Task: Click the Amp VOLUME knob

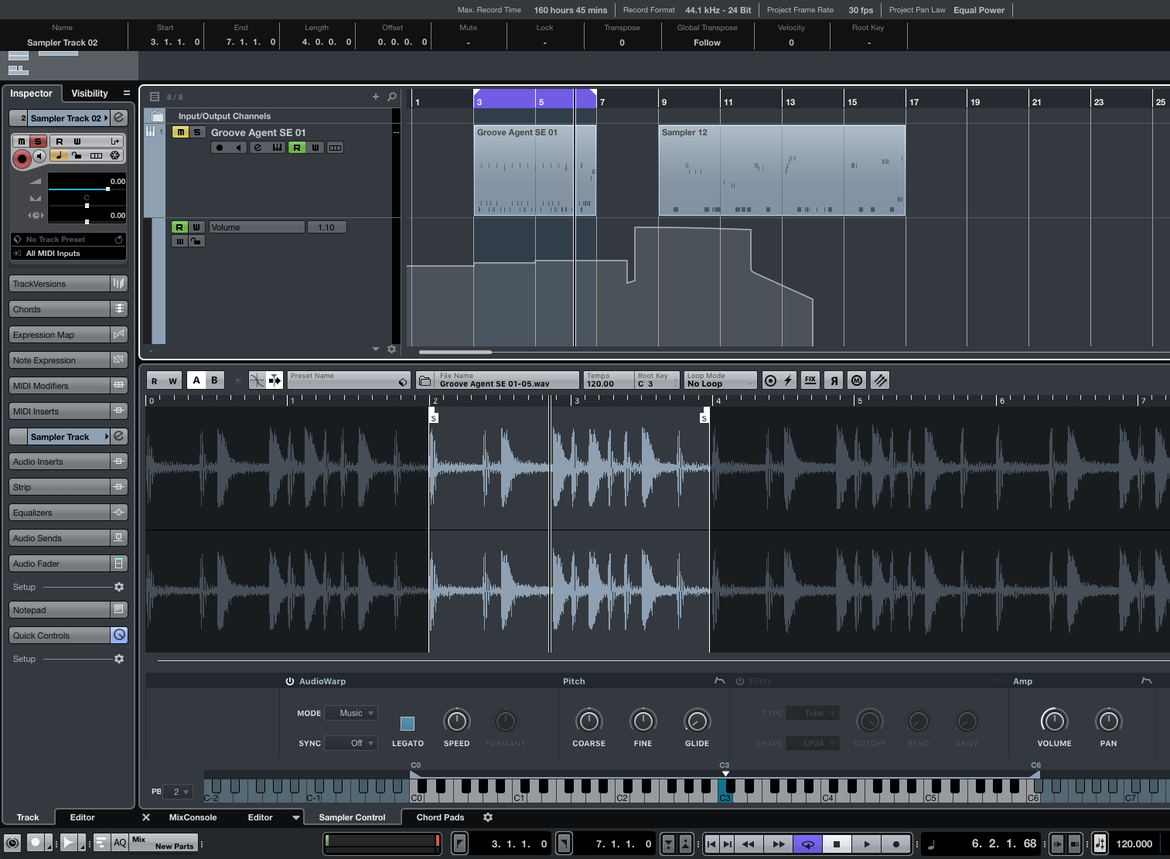Action: tap(1054, 721)
